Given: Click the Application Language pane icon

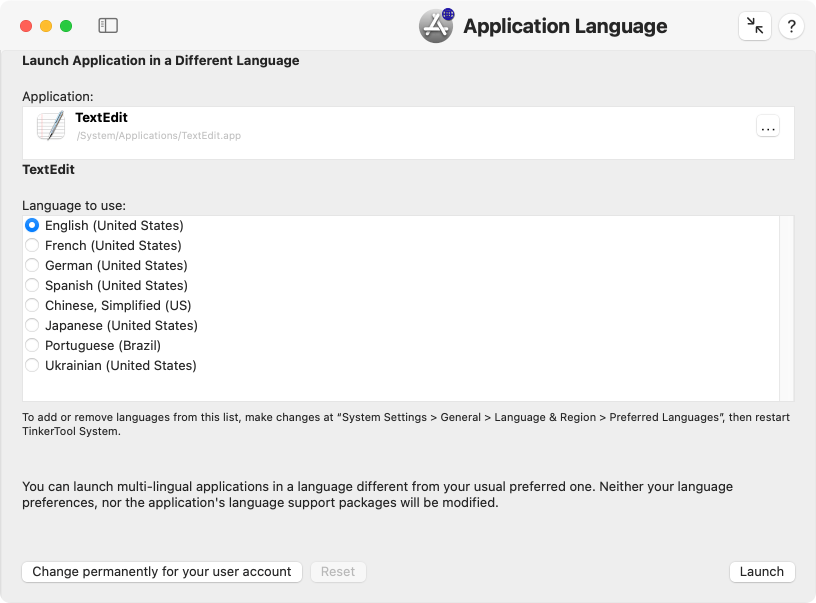Looking at the screenshot, I should pos(436,25).
